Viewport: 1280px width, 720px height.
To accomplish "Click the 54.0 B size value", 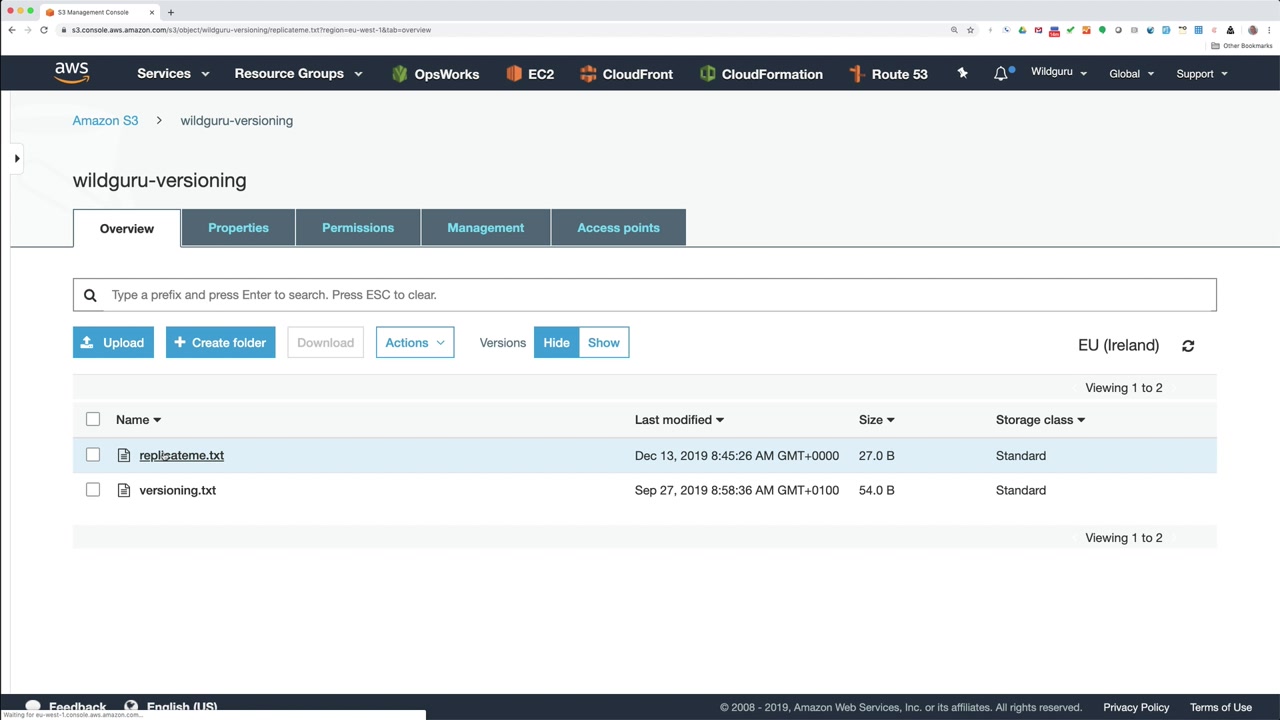I will pyautogui.click(x=876, y=490).
